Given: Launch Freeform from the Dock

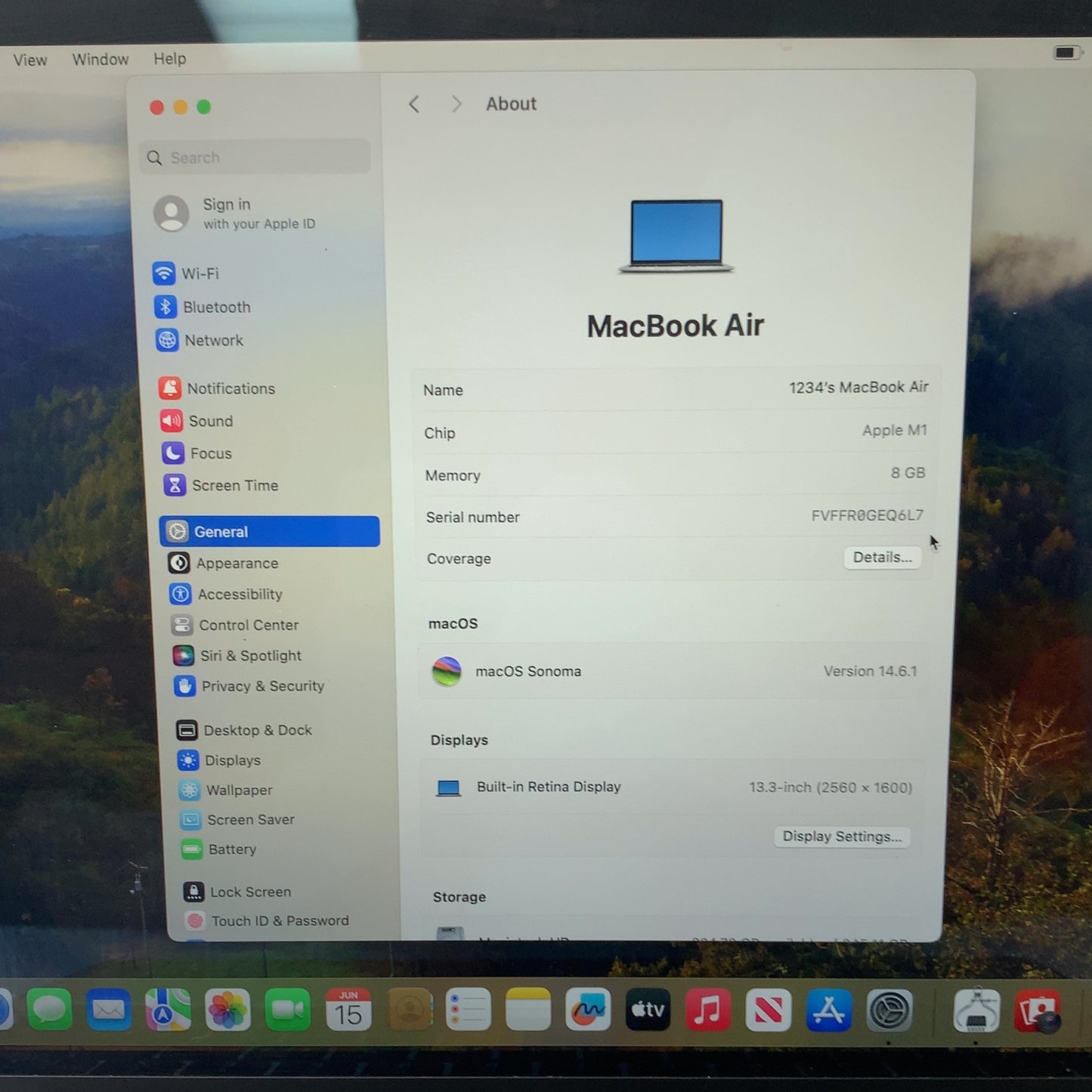Looking at the screenshot, I should (588, 1009).
